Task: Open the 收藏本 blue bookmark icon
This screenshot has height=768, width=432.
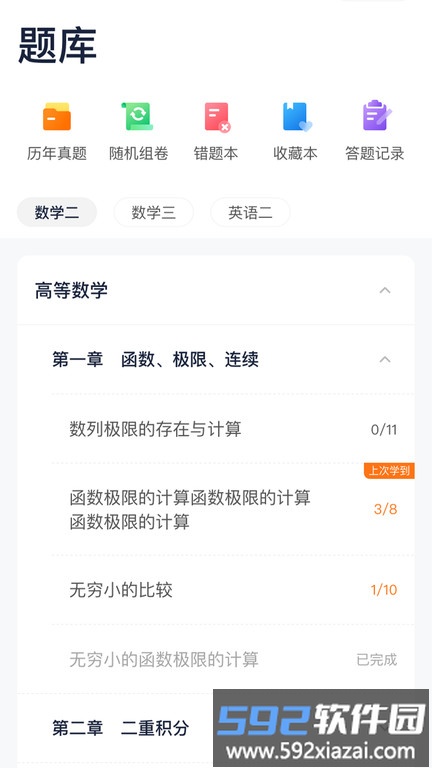Action: coord(297,117)
